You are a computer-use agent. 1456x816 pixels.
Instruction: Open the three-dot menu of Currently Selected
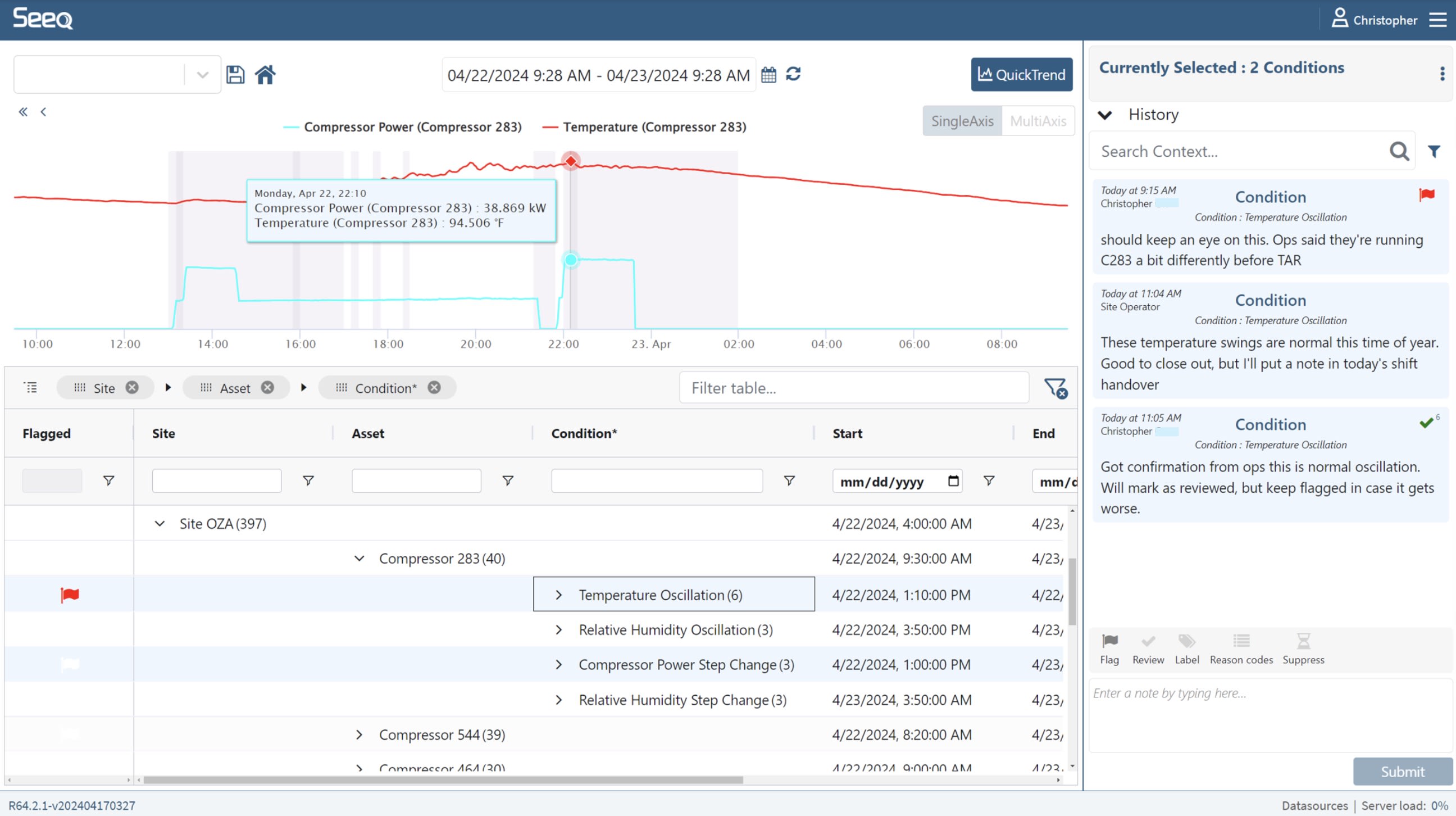(x=1442, y=74)
